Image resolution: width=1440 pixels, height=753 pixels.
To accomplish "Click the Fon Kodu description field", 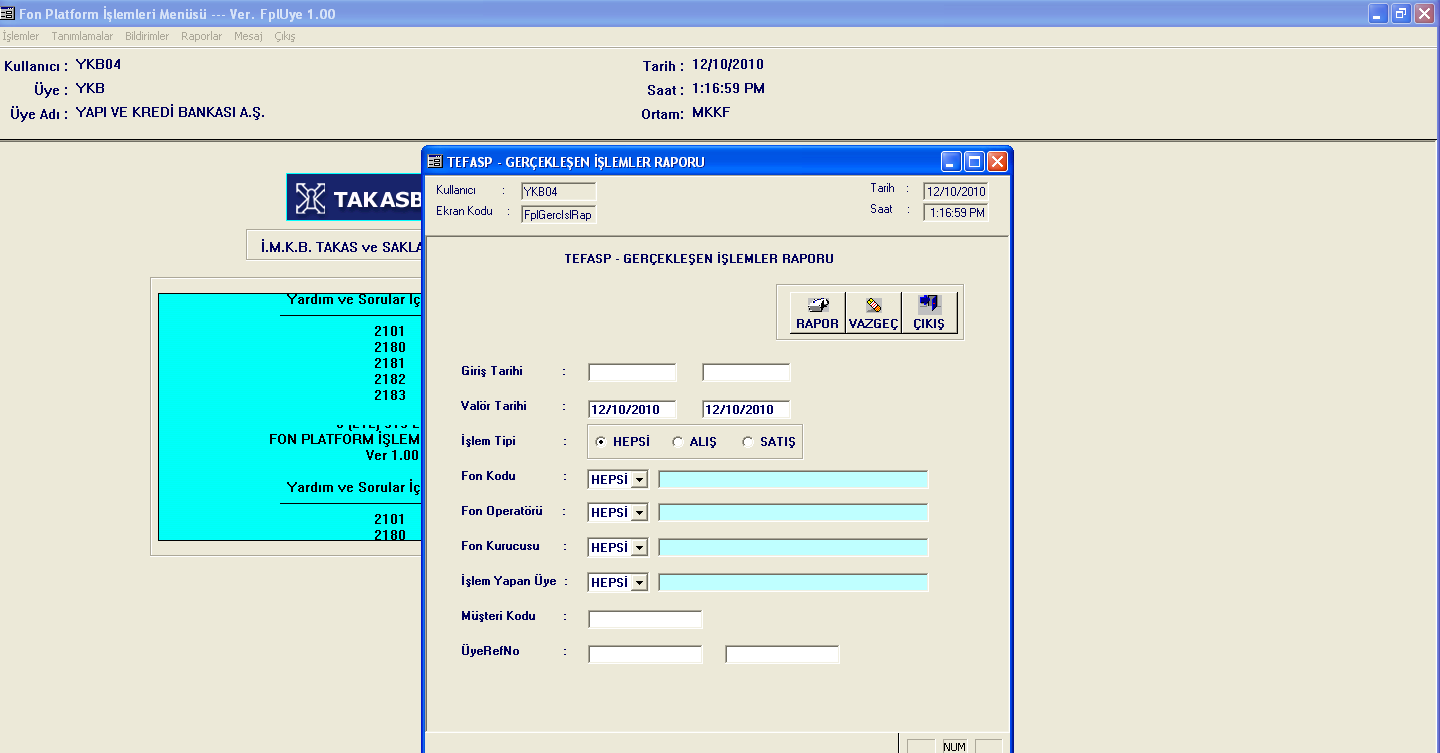I will [794, 479].
